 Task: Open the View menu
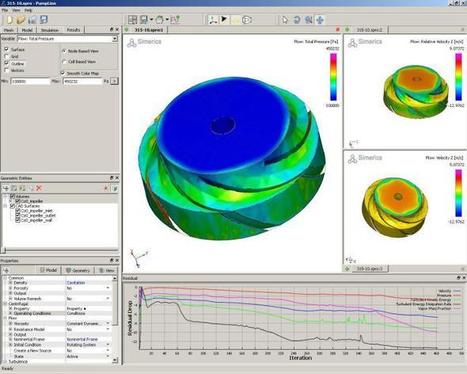point(16,10)
